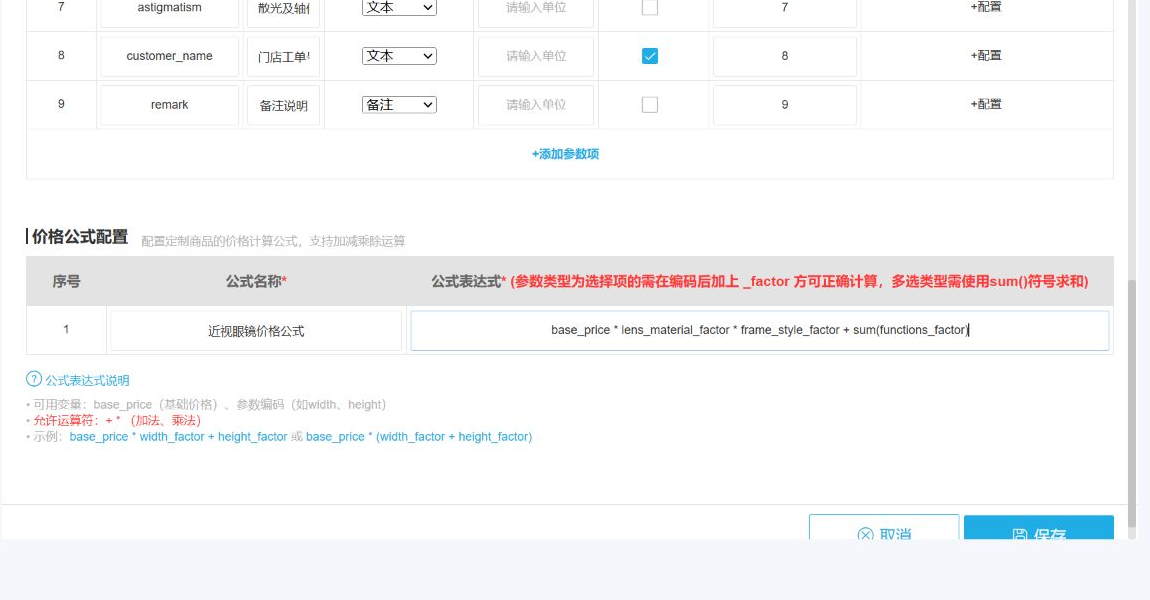Viewport: 1150px width, 600px height.
Task: Open the type dropdown for astigmatism row
Action: pos(399,7)
